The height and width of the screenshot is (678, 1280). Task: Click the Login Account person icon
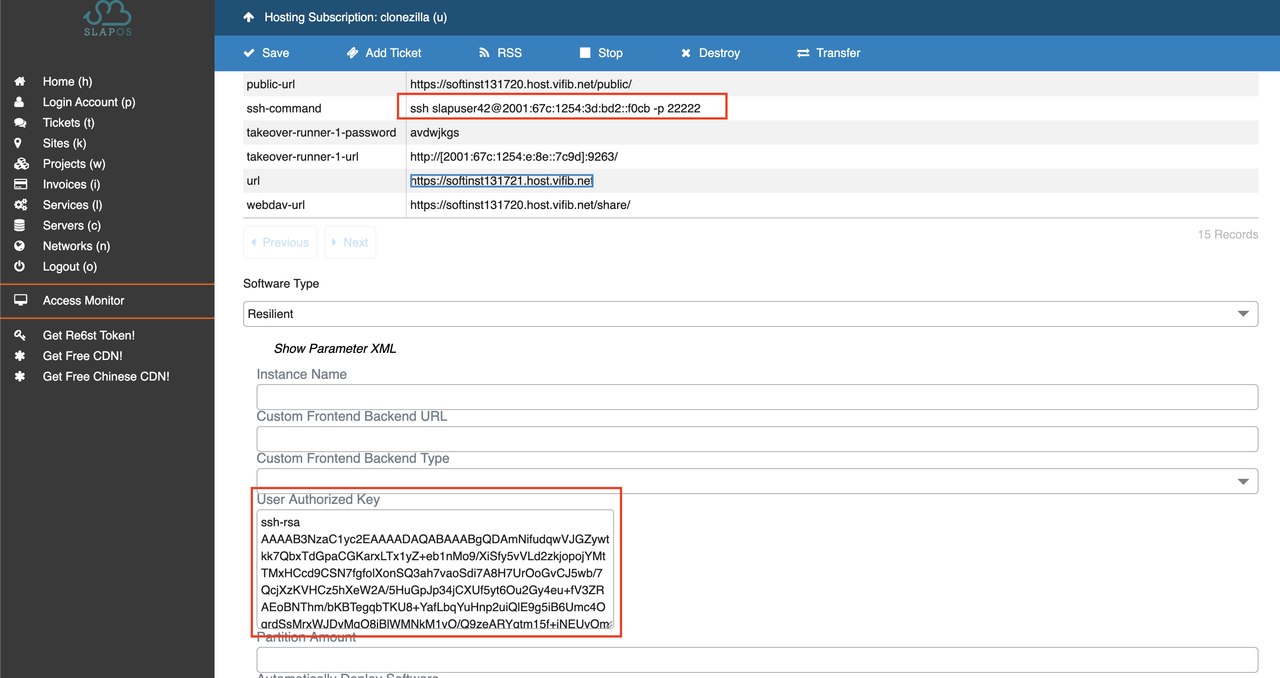(x=20, y=102)
